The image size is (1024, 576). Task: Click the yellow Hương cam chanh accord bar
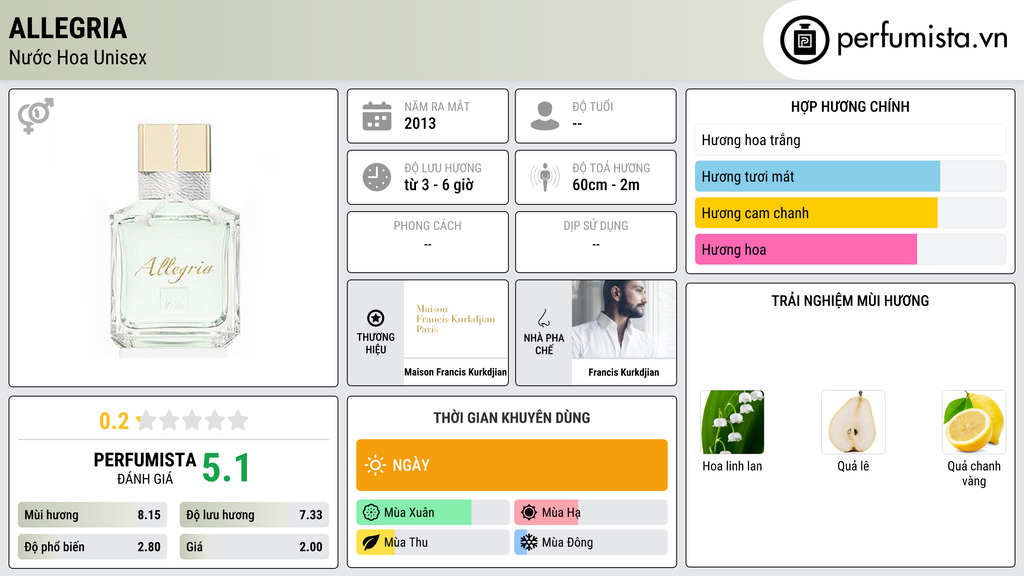[850, 213]
